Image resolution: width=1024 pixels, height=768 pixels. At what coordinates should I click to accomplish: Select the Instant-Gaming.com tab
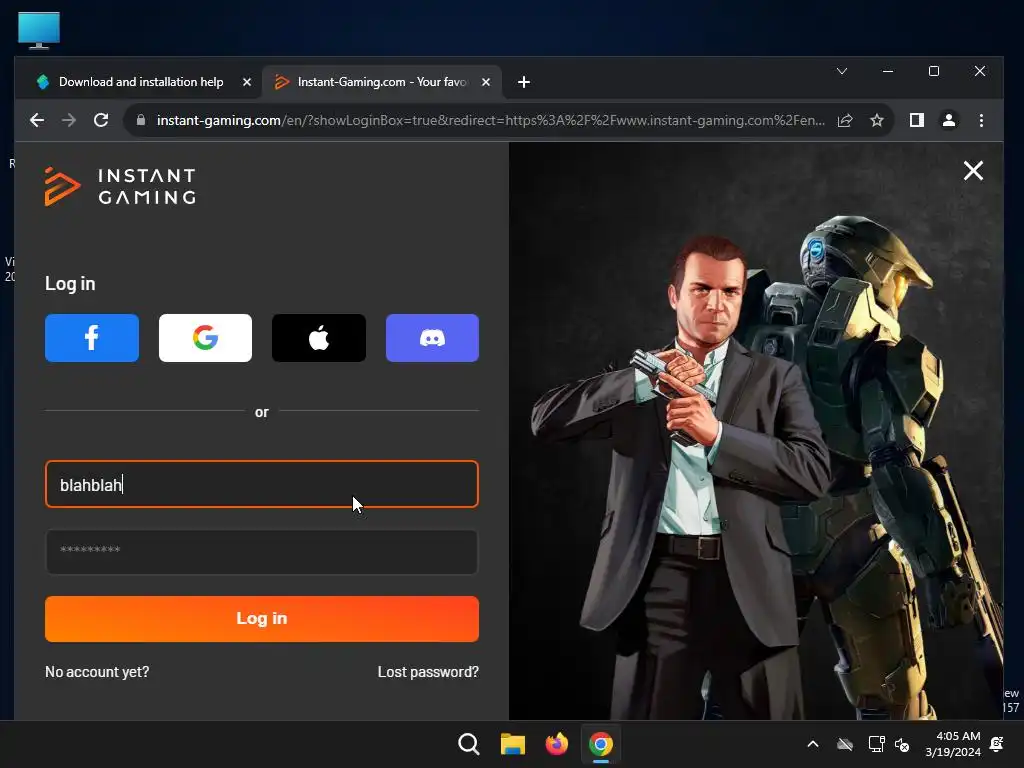tap(382, 82)
